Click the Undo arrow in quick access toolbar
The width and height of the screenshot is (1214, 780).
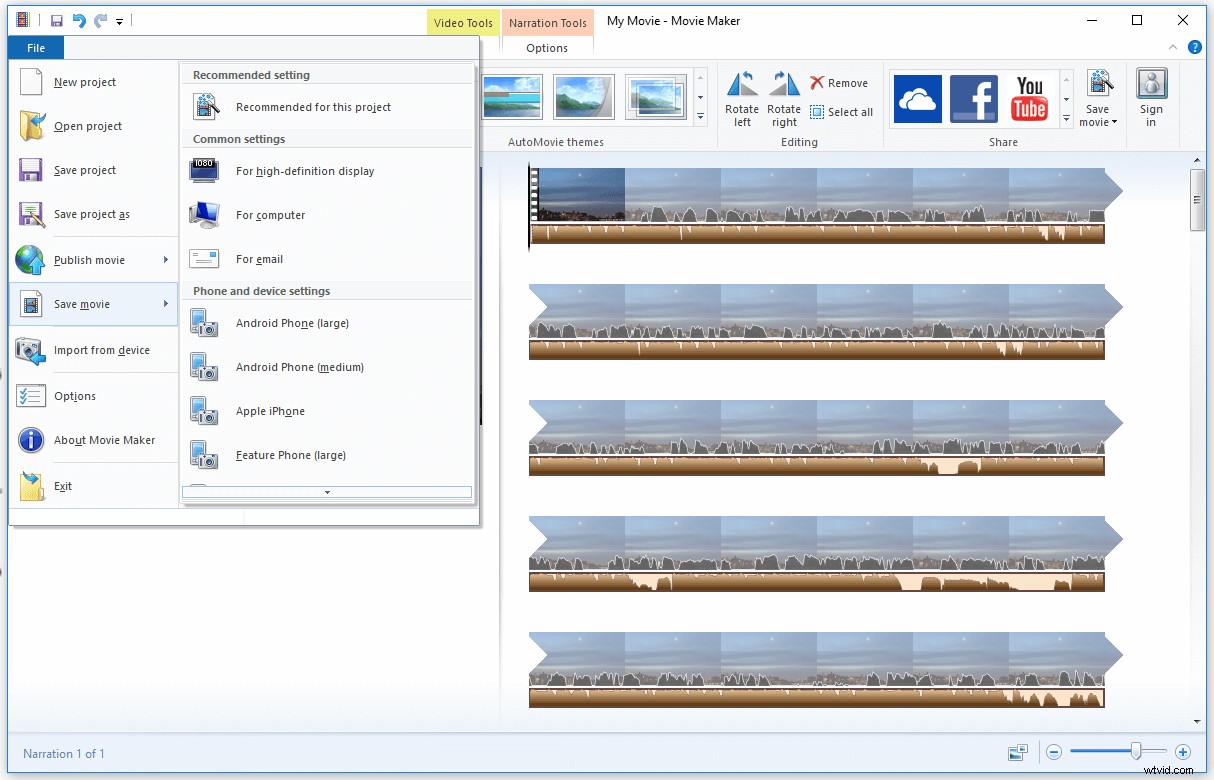78,19
